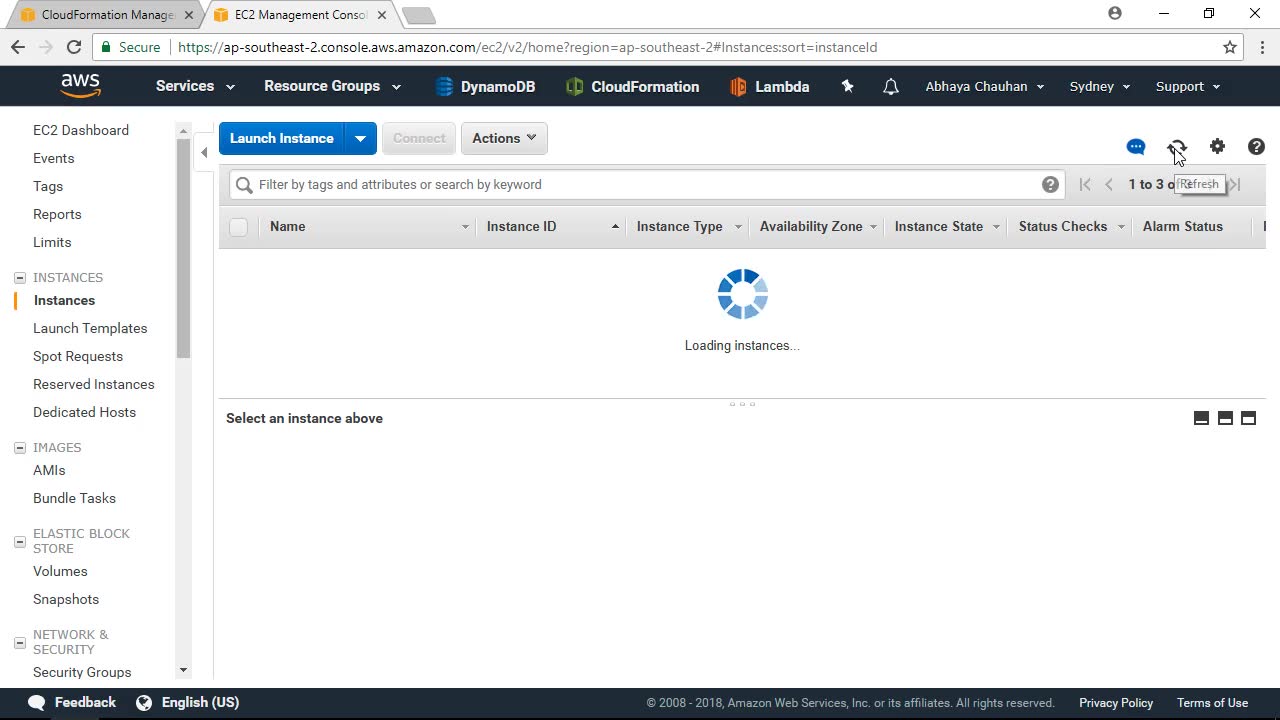Open the notifications bell
This screenshot has width=1280, height=720.
pyautogui.click(x=891, y=87)
